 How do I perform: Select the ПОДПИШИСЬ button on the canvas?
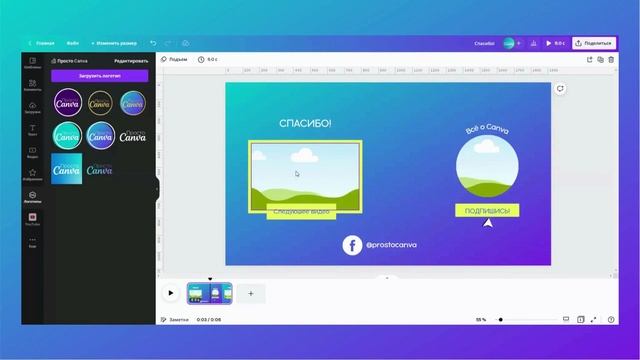pos(487,211)
